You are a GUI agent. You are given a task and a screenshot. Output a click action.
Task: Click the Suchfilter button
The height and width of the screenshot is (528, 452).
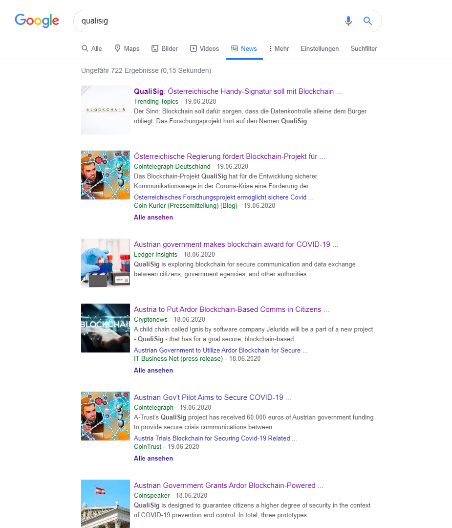363,48
